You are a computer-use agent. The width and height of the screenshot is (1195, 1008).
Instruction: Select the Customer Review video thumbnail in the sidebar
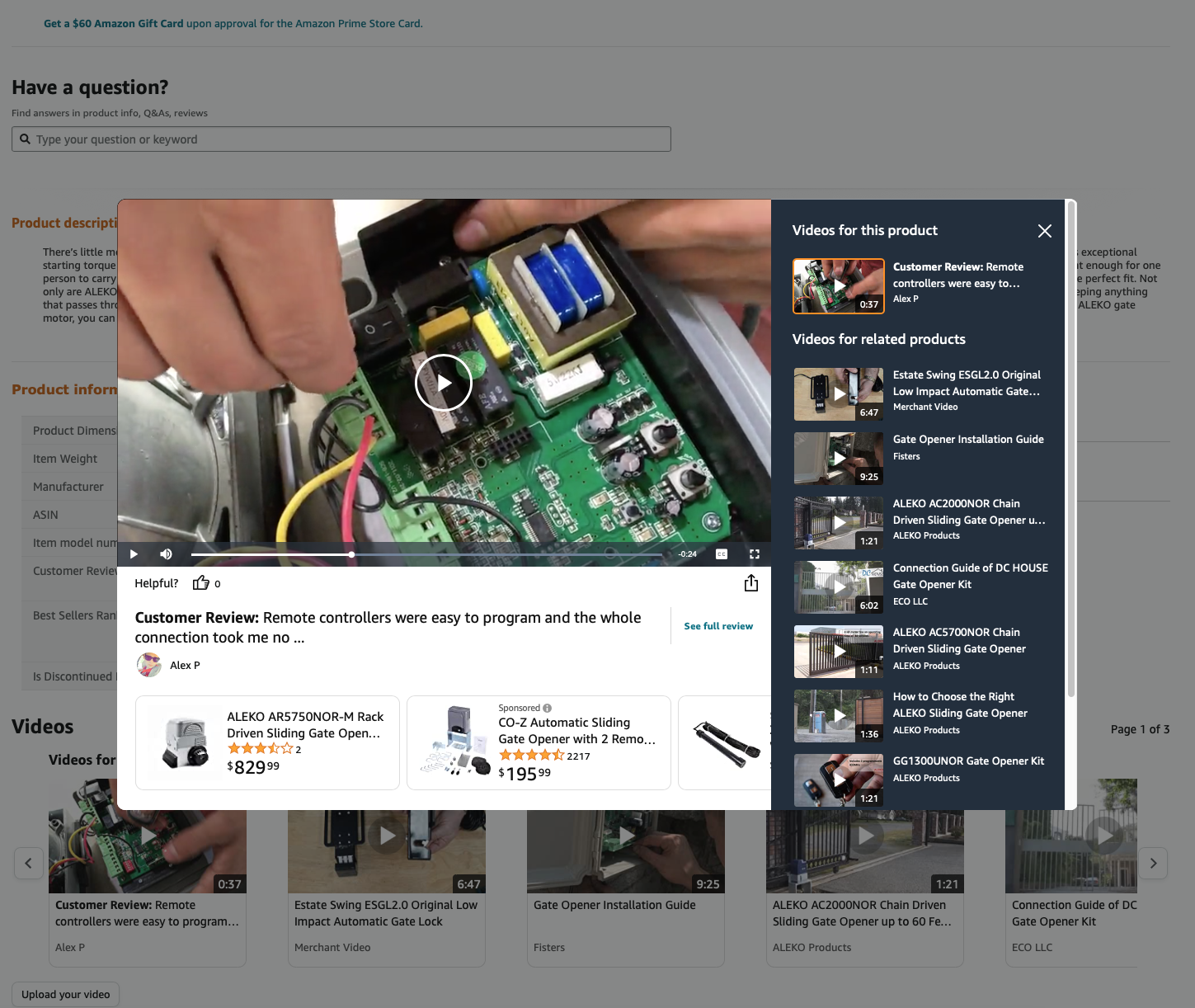(839, 286)
